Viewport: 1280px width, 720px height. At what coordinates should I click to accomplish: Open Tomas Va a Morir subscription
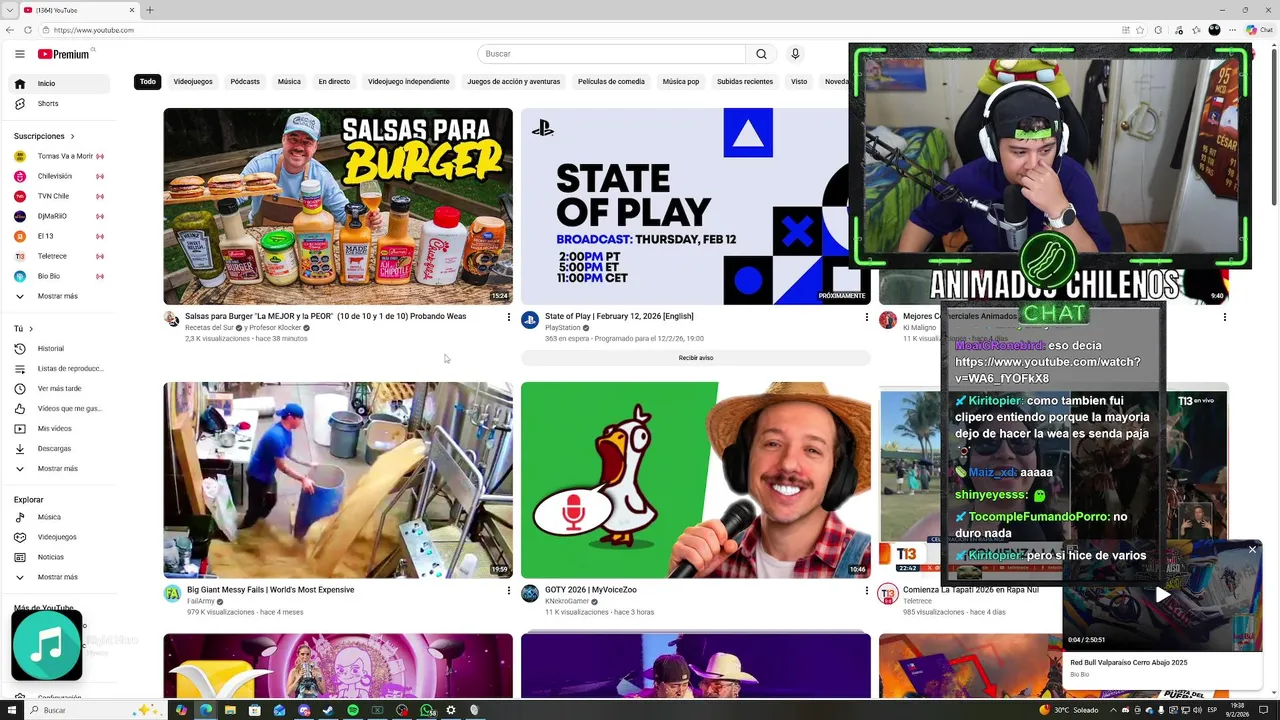point(60,156)
